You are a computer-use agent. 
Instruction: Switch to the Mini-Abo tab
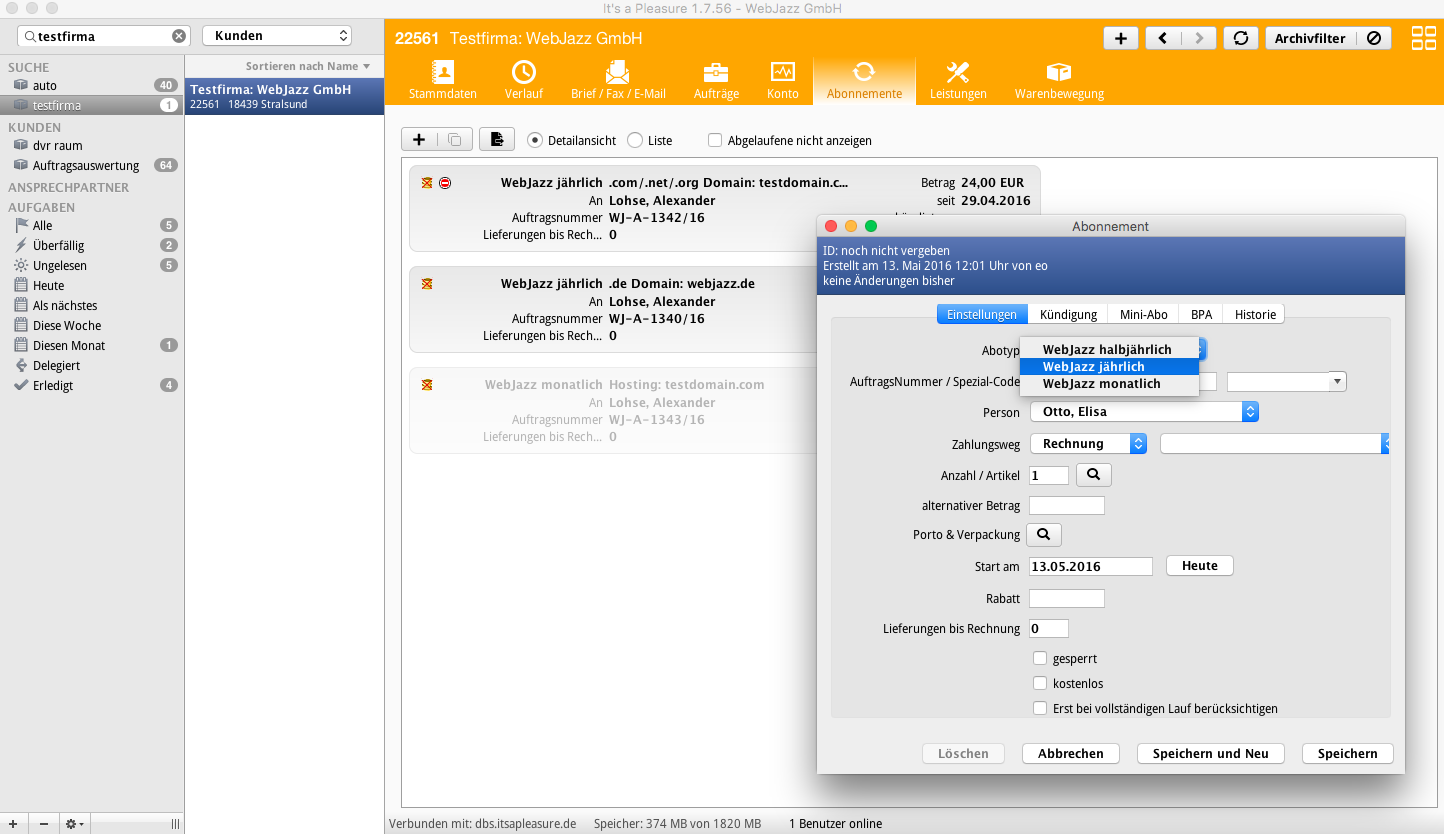pyautogui.click(x=1144, y=314)
